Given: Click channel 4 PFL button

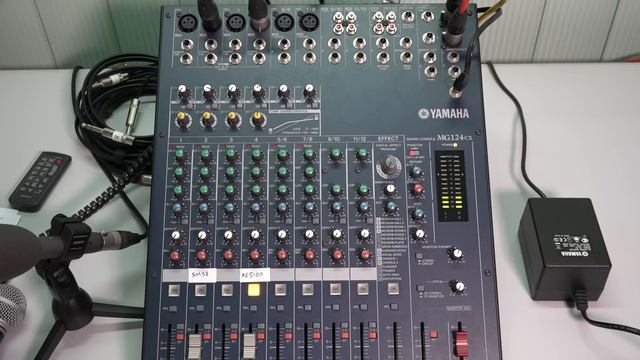Looking at the screenshot, I should [x=253, y=308].
